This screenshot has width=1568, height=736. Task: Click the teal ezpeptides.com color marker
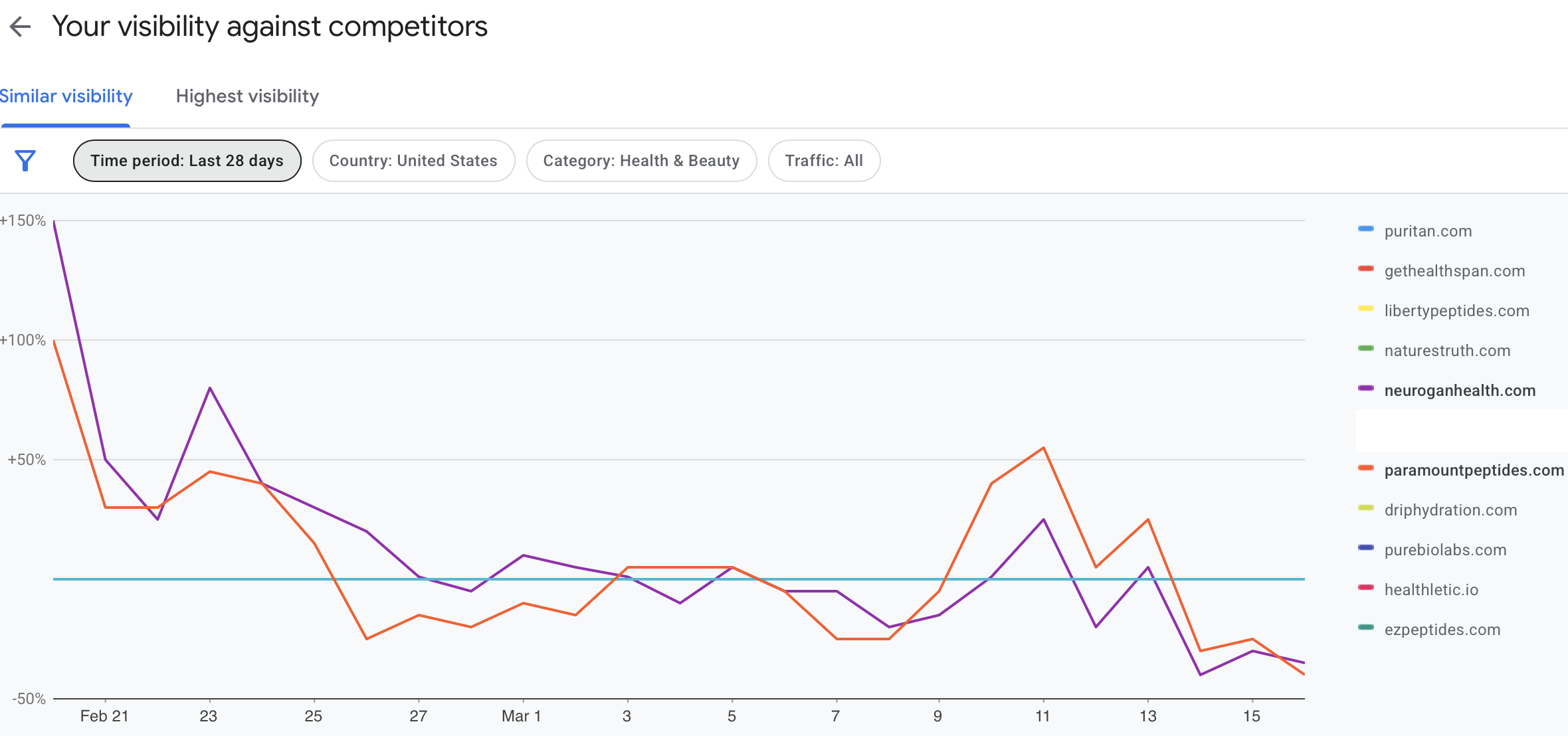click(x=1366, y=628)
